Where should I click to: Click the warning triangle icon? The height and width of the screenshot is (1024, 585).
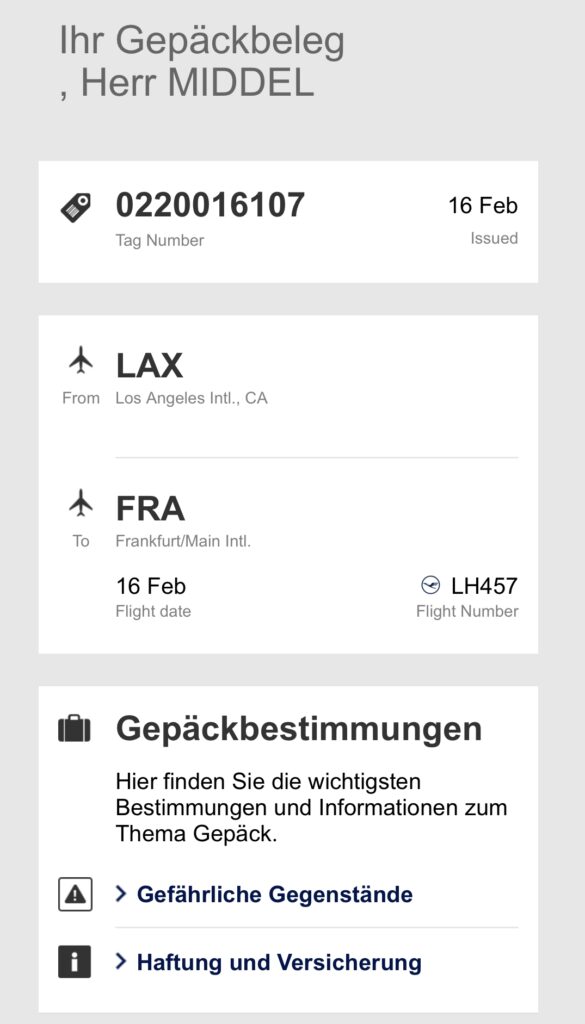click(x=75, y=894)
